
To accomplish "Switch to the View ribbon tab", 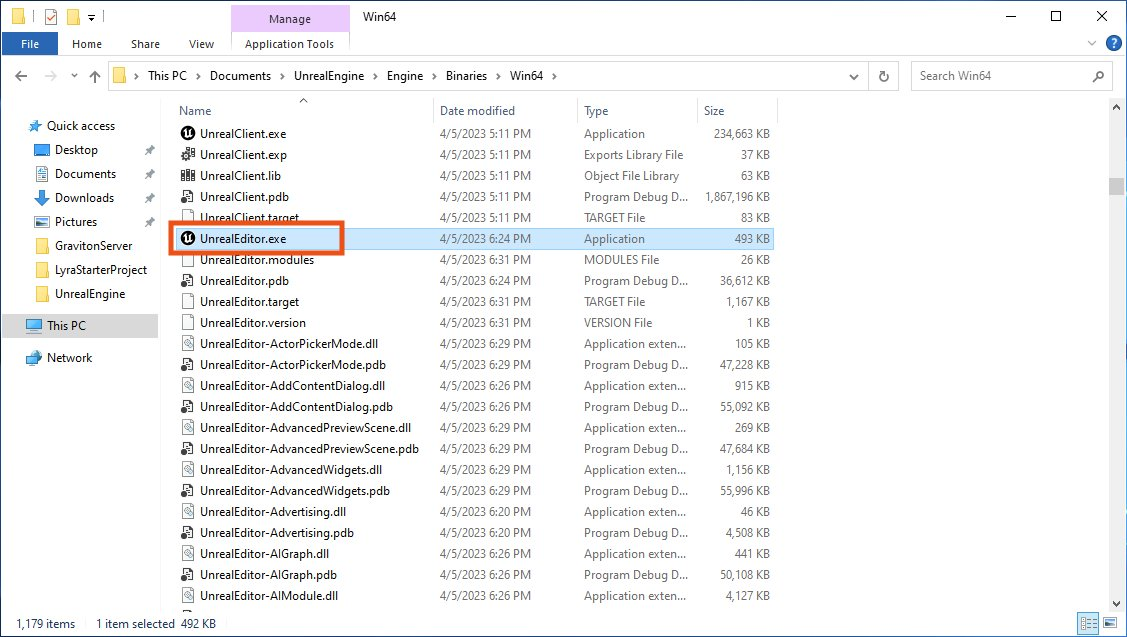I will point(201,44).
